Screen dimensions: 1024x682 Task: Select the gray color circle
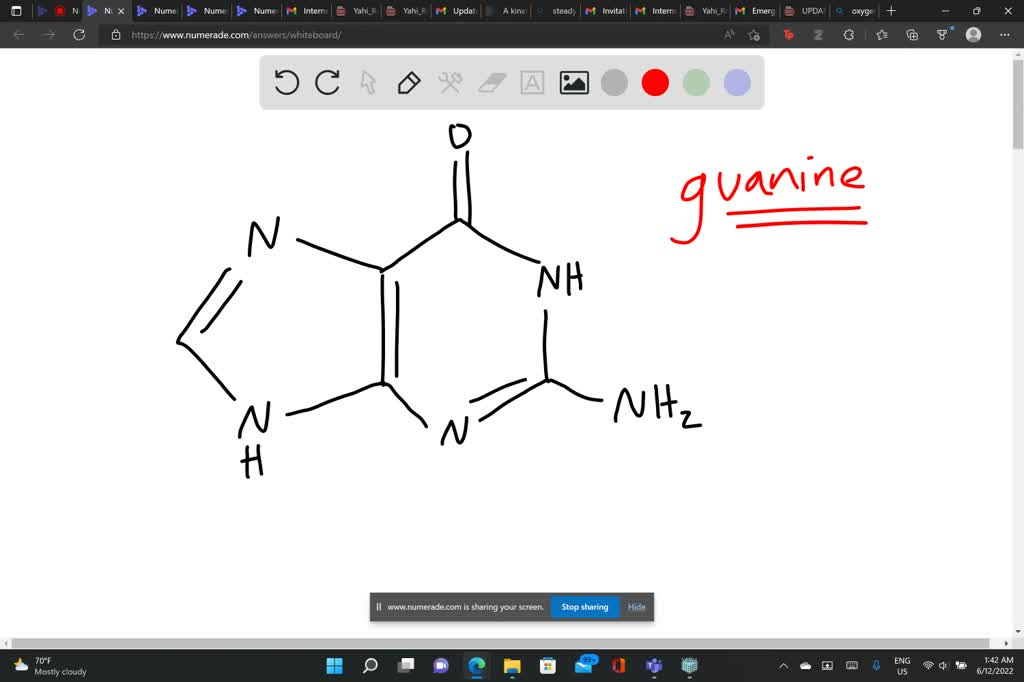coord(614,83)
